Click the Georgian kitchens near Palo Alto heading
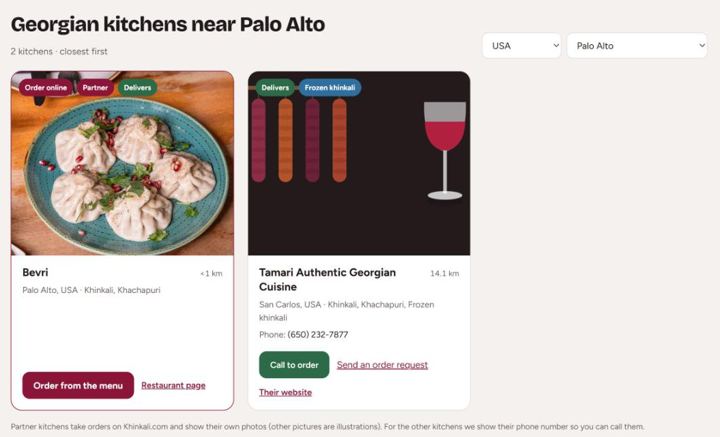 click(168, 24)
